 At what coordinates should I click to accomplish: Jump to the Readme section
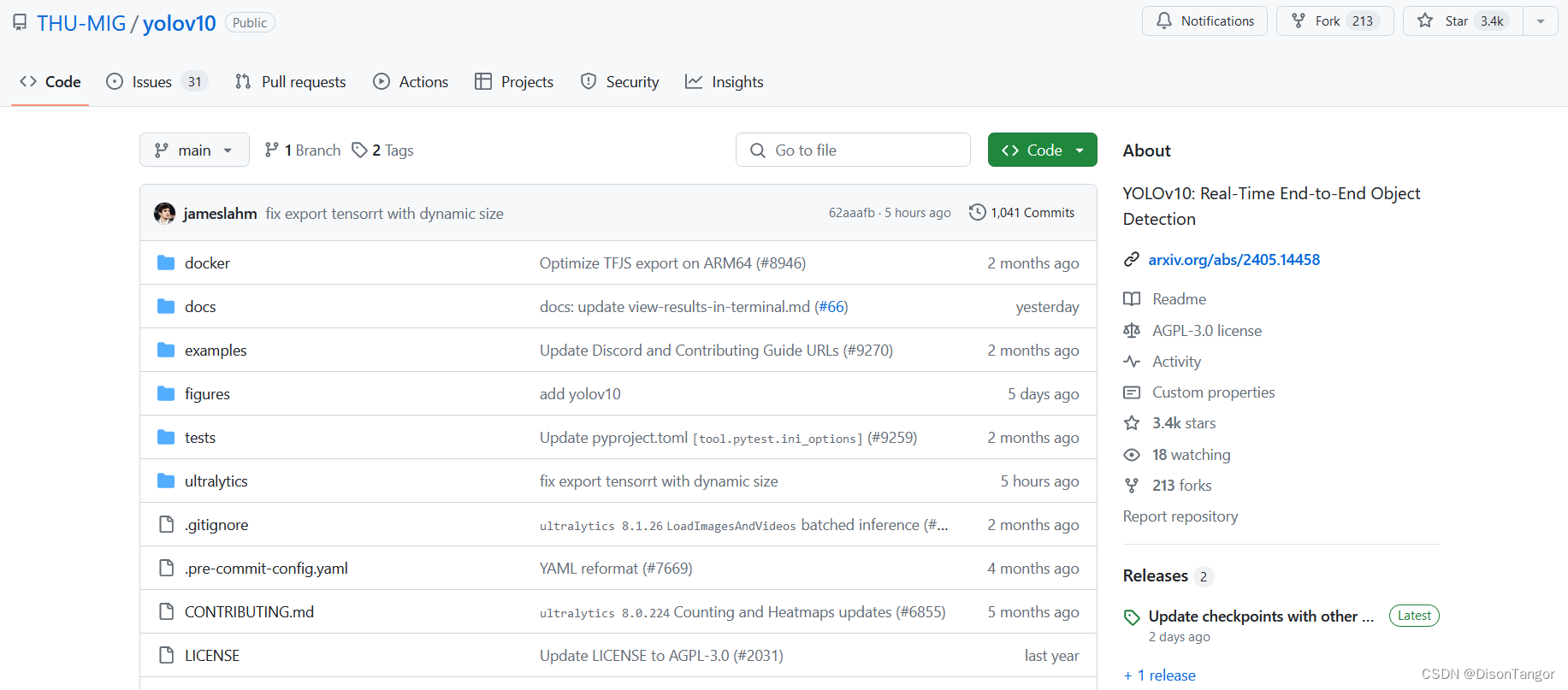[x=1179, y=299]
